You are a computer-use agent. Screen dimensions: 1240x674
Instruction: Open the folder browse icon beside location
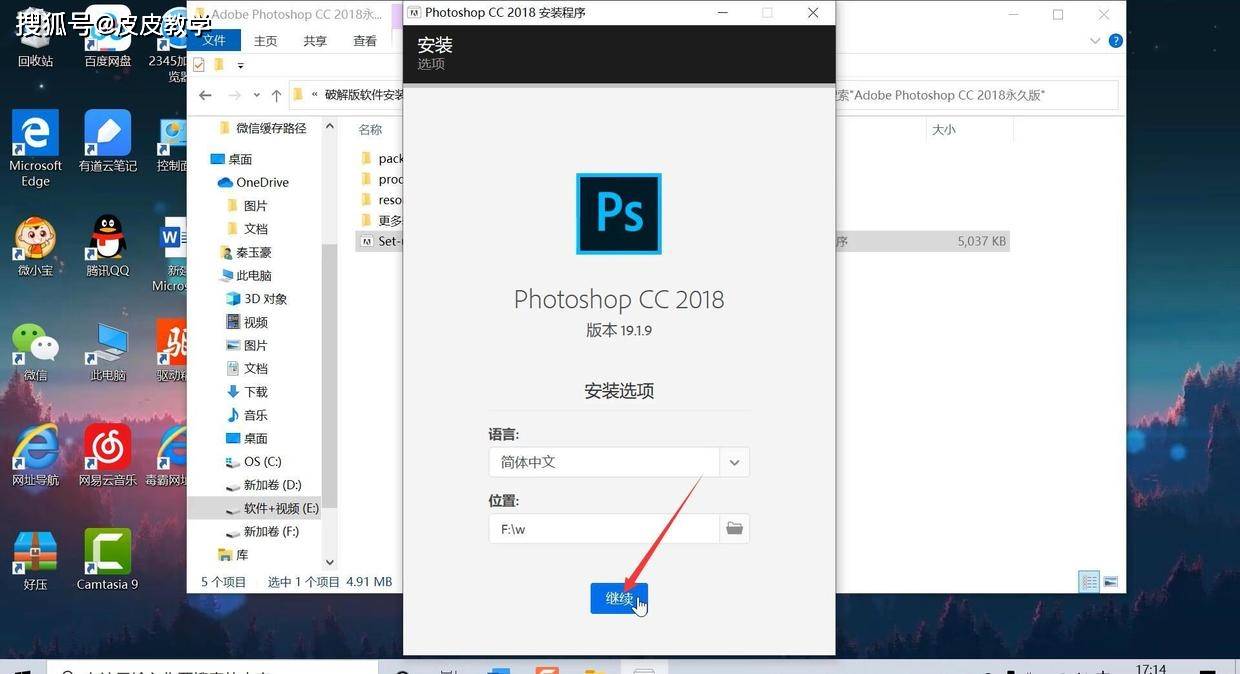pos(734,528)
